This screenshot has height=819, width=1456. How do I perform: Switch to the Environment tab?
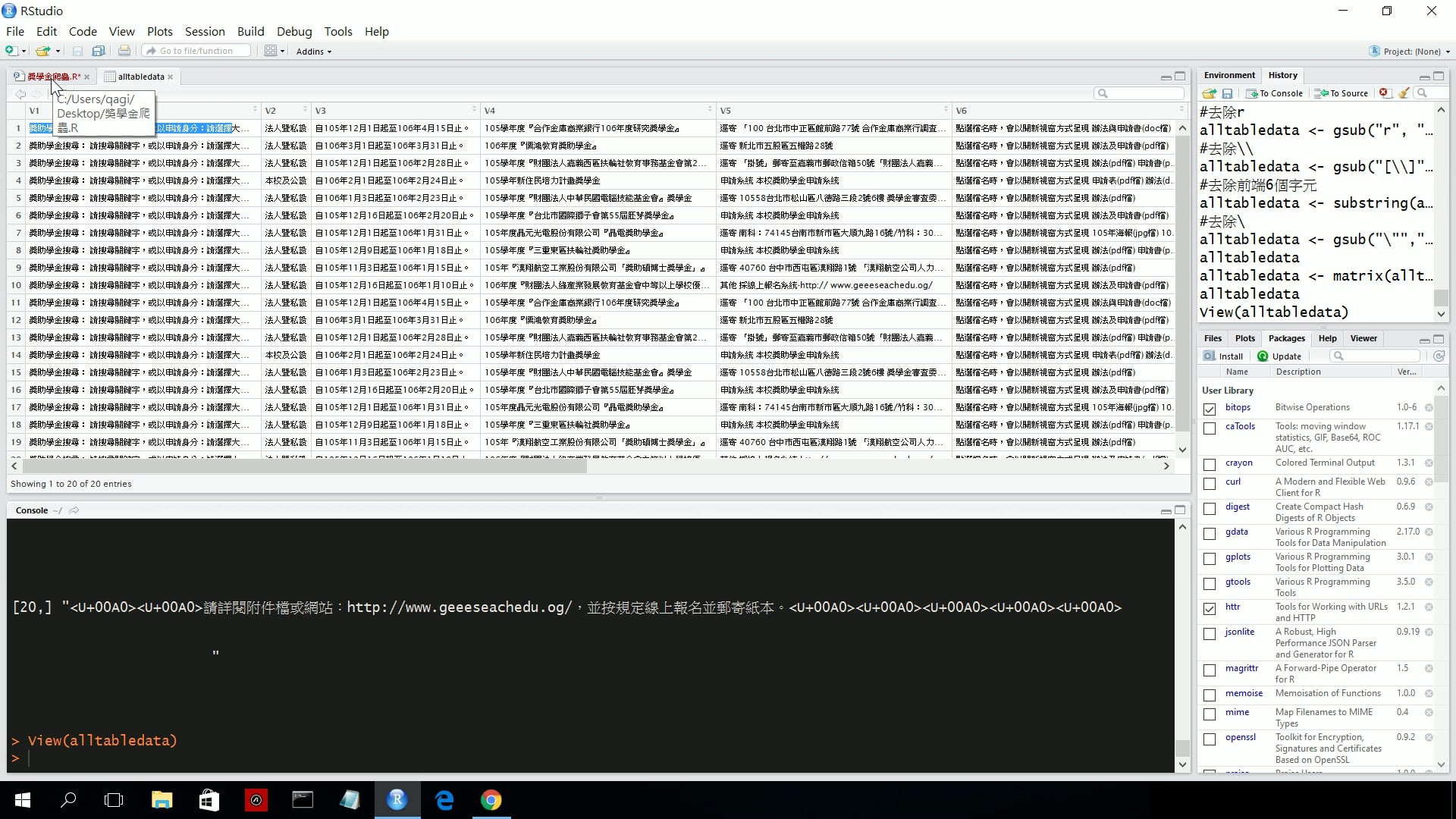1229,75
